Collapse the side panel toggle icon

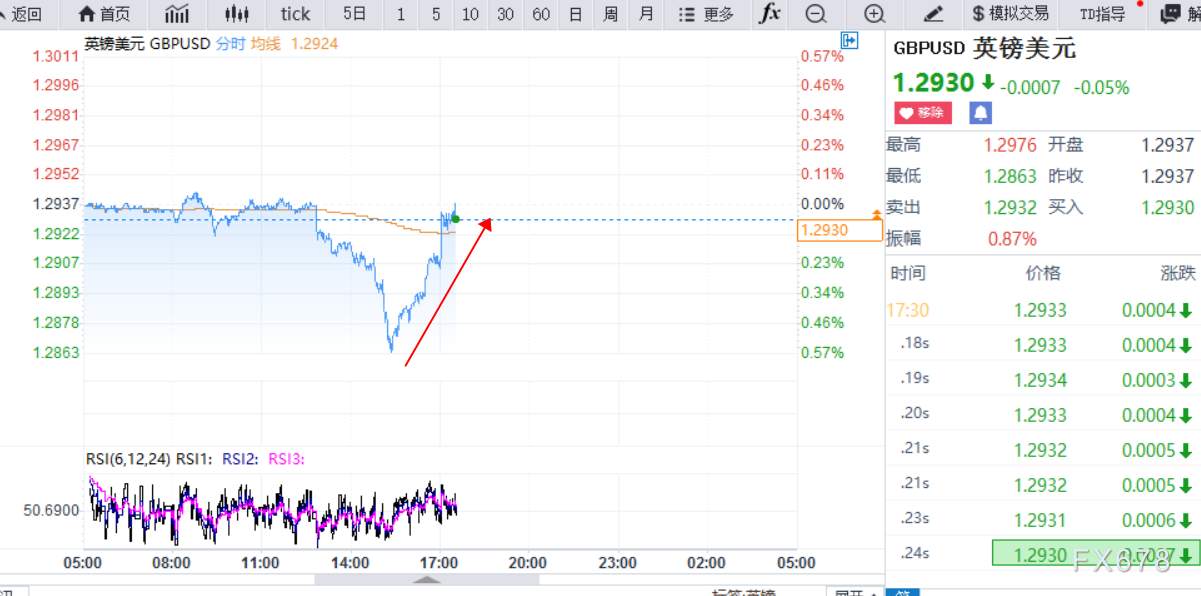pos(850,40)
